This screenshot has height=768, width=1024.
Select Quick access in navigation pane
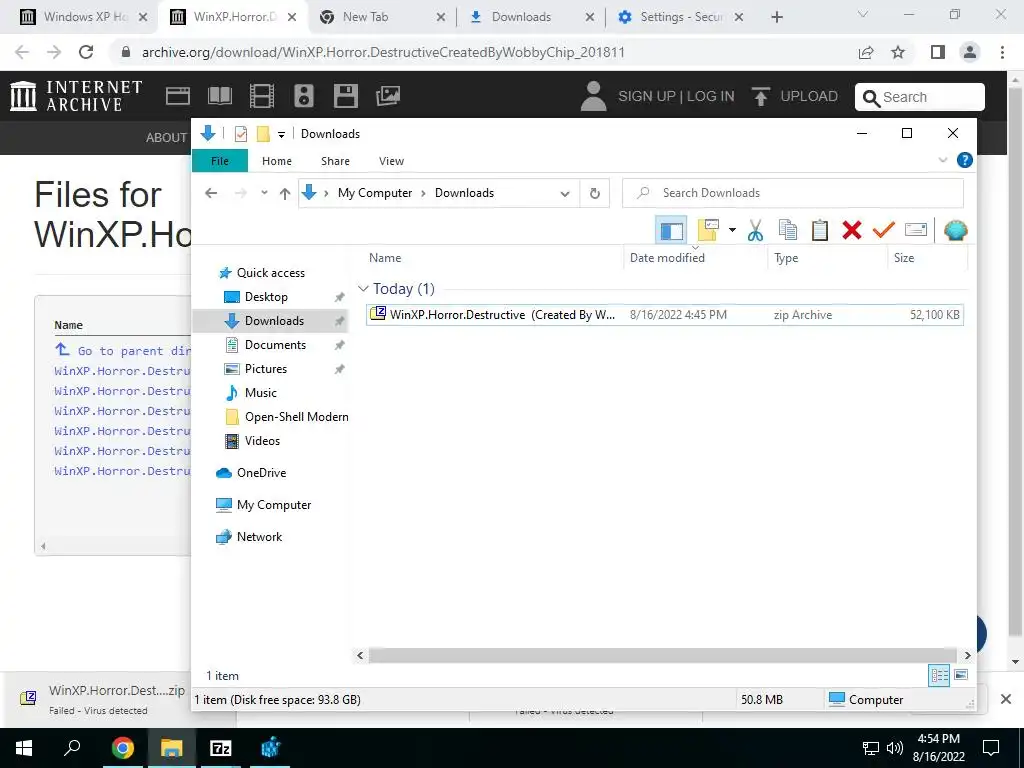[x=270, y=273]
